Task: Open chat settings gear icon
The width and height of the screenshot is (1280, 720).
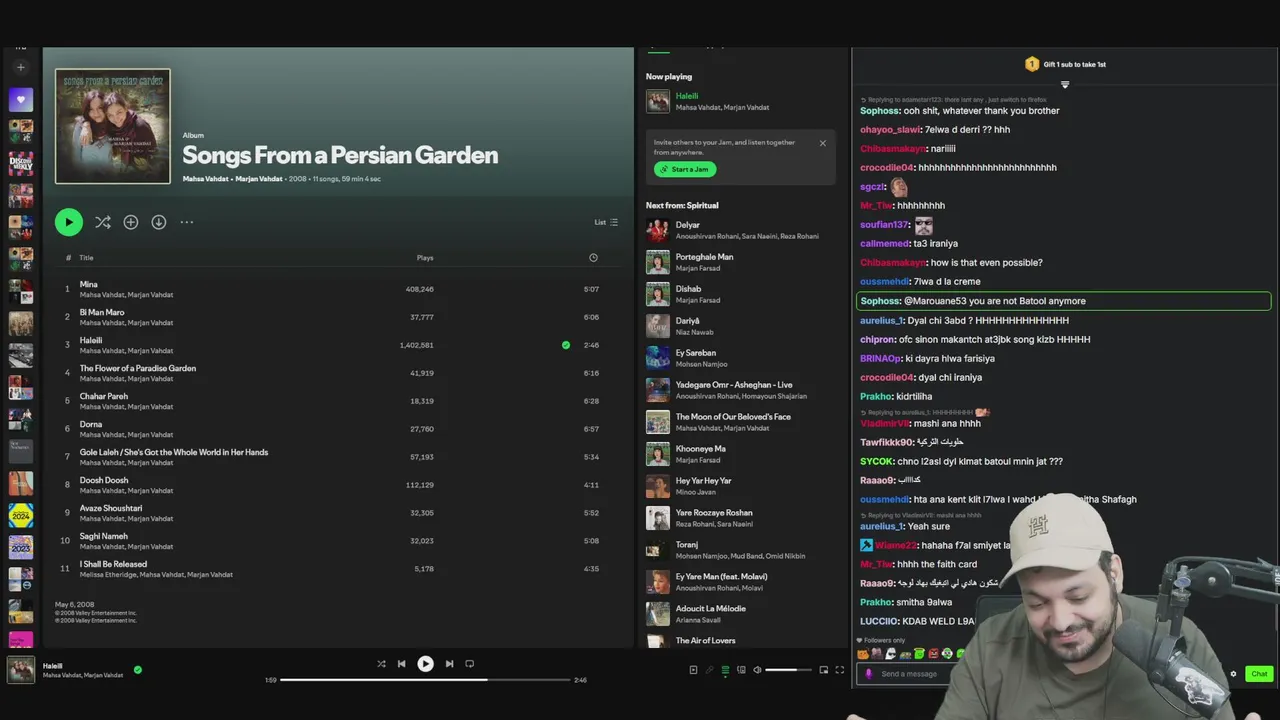Action: pos(1233,674)
